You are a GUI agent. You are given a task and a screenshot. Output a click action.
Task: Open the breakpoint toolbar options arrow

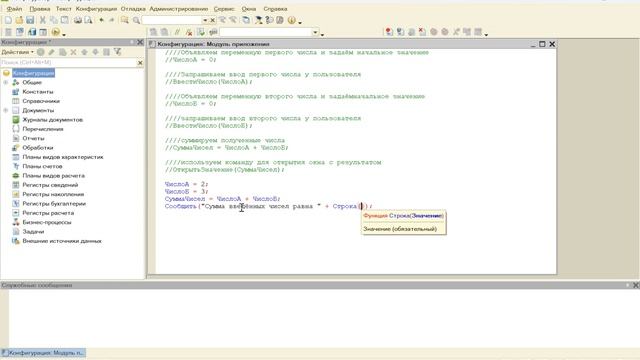click(x=486, y=34)
